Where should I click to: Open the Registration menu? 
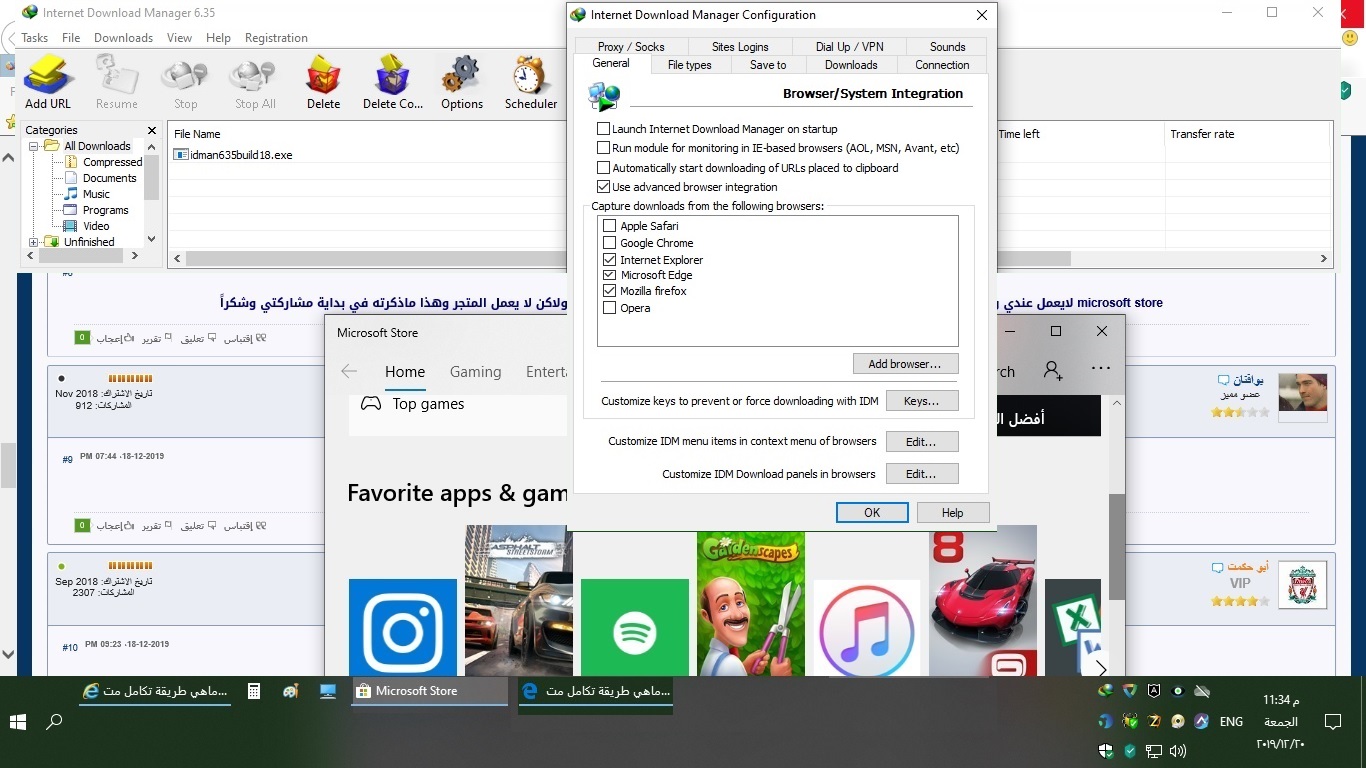(276, 38)
